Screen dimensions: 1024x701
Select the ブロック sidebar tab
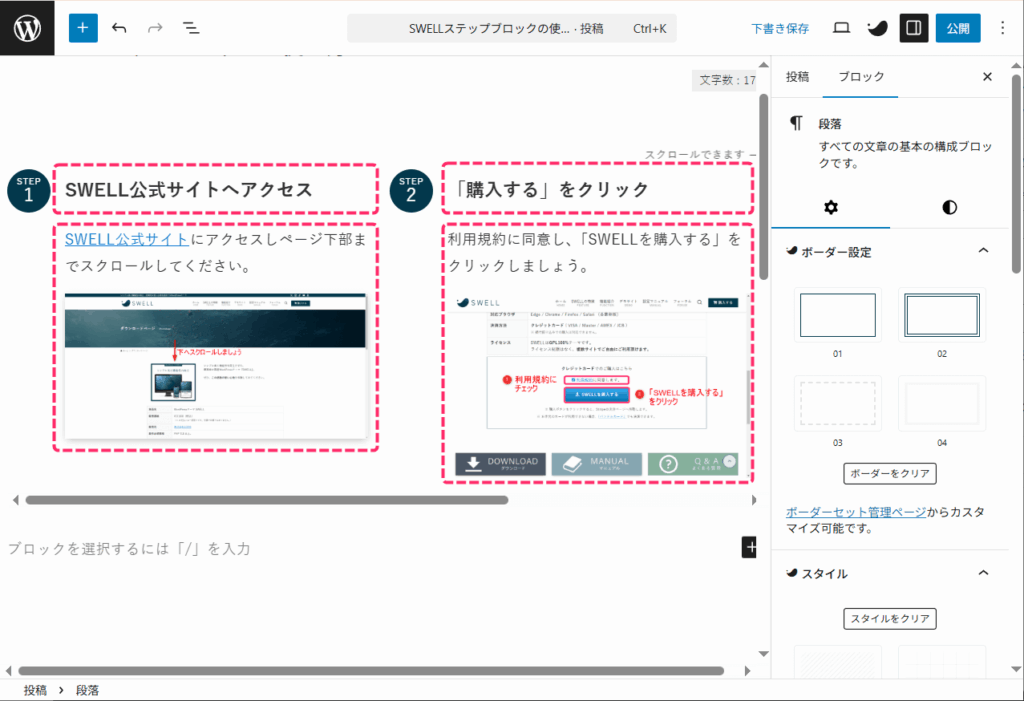861,77
